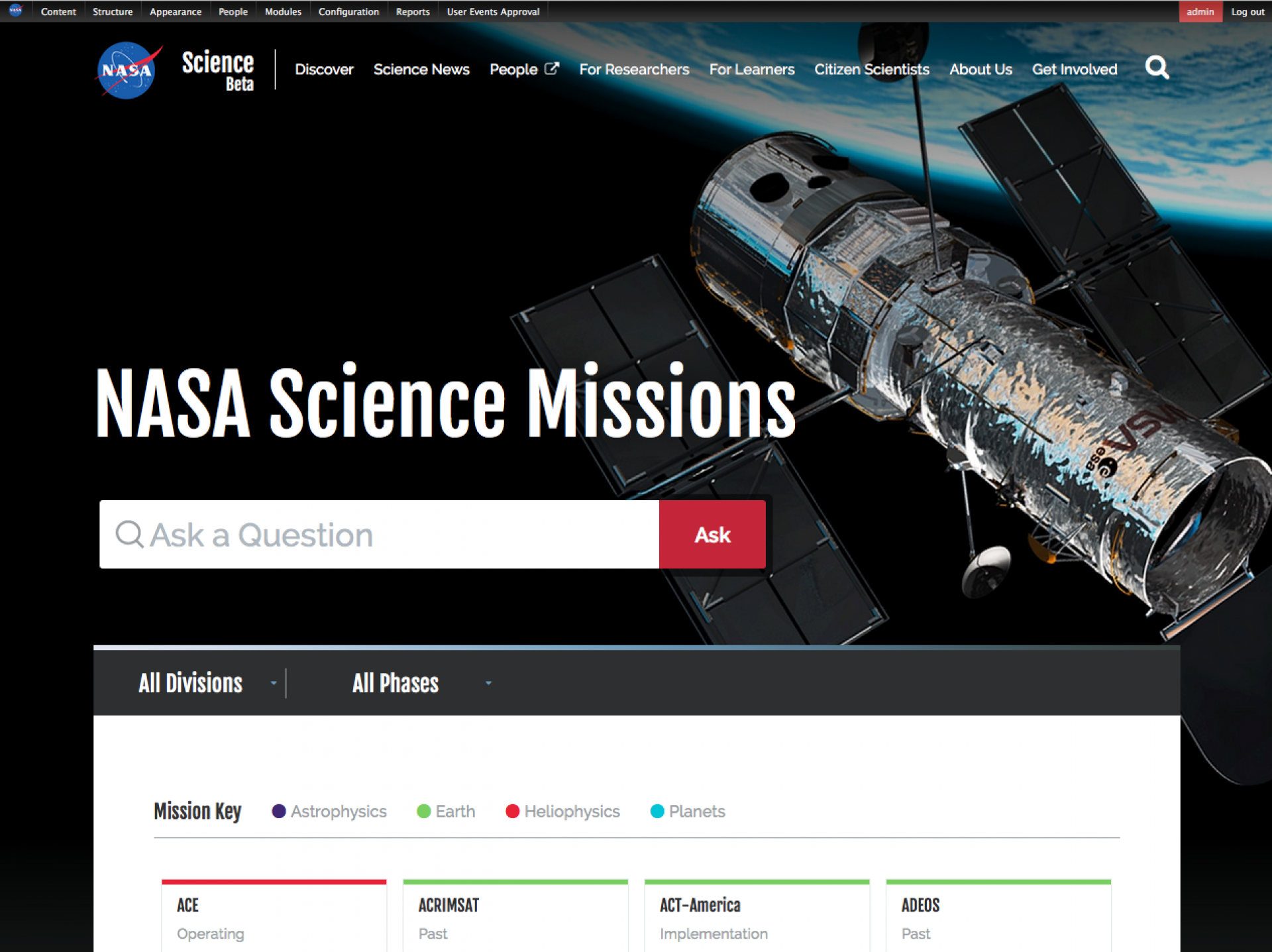1272x952 pixels.
Task: Click the NASA meatball logo
Action: pos(127,70)
